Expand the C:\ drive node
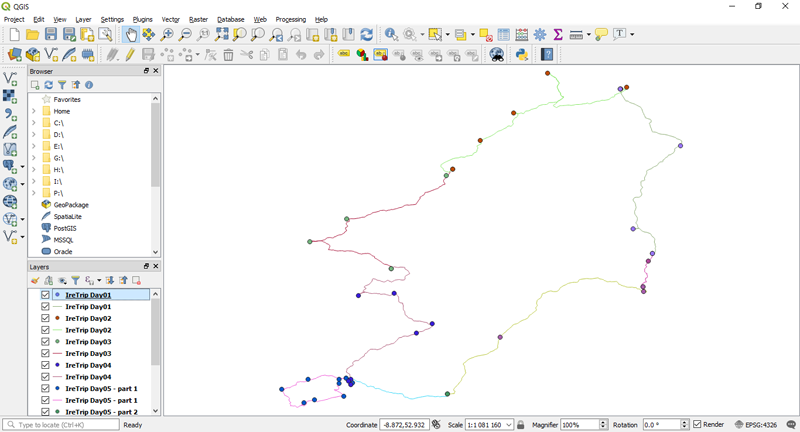Viewport: 800px width, 432px height. (x=34, y=123)
